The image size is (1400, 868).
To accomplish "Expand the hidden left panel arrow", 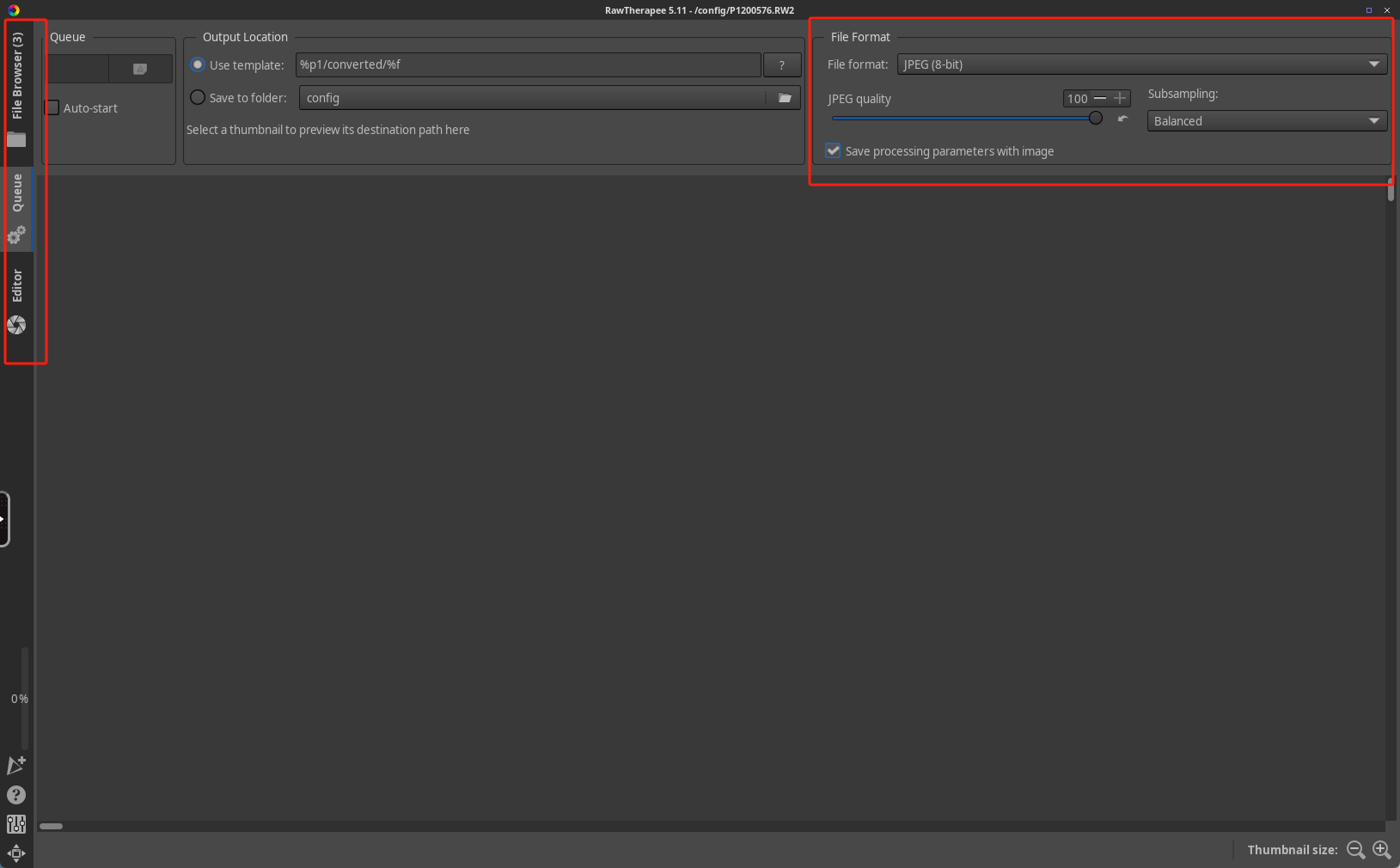I will [3, 519].
